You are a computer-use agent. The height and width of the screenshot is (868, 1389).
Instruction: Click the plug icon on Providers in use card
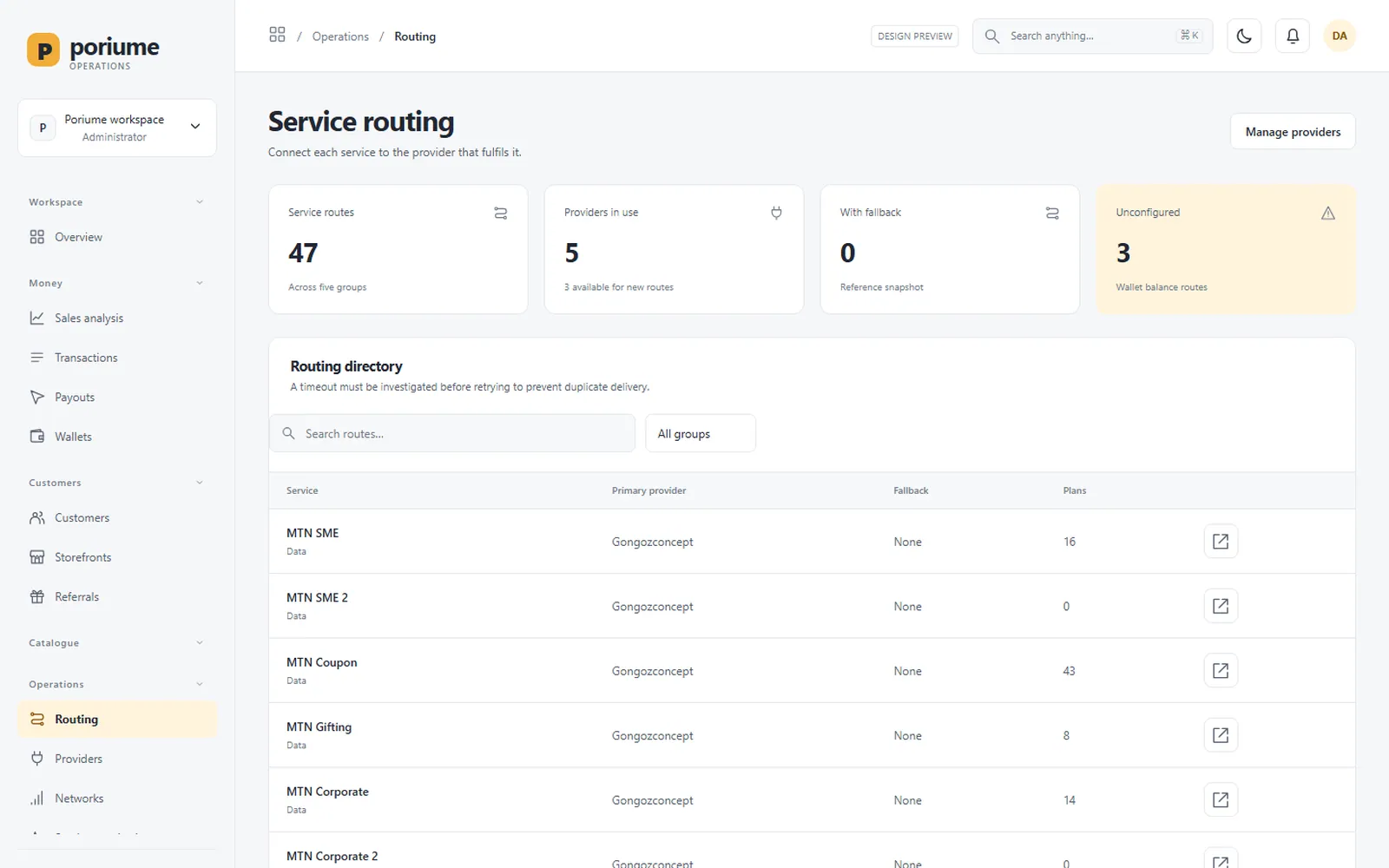776,213
